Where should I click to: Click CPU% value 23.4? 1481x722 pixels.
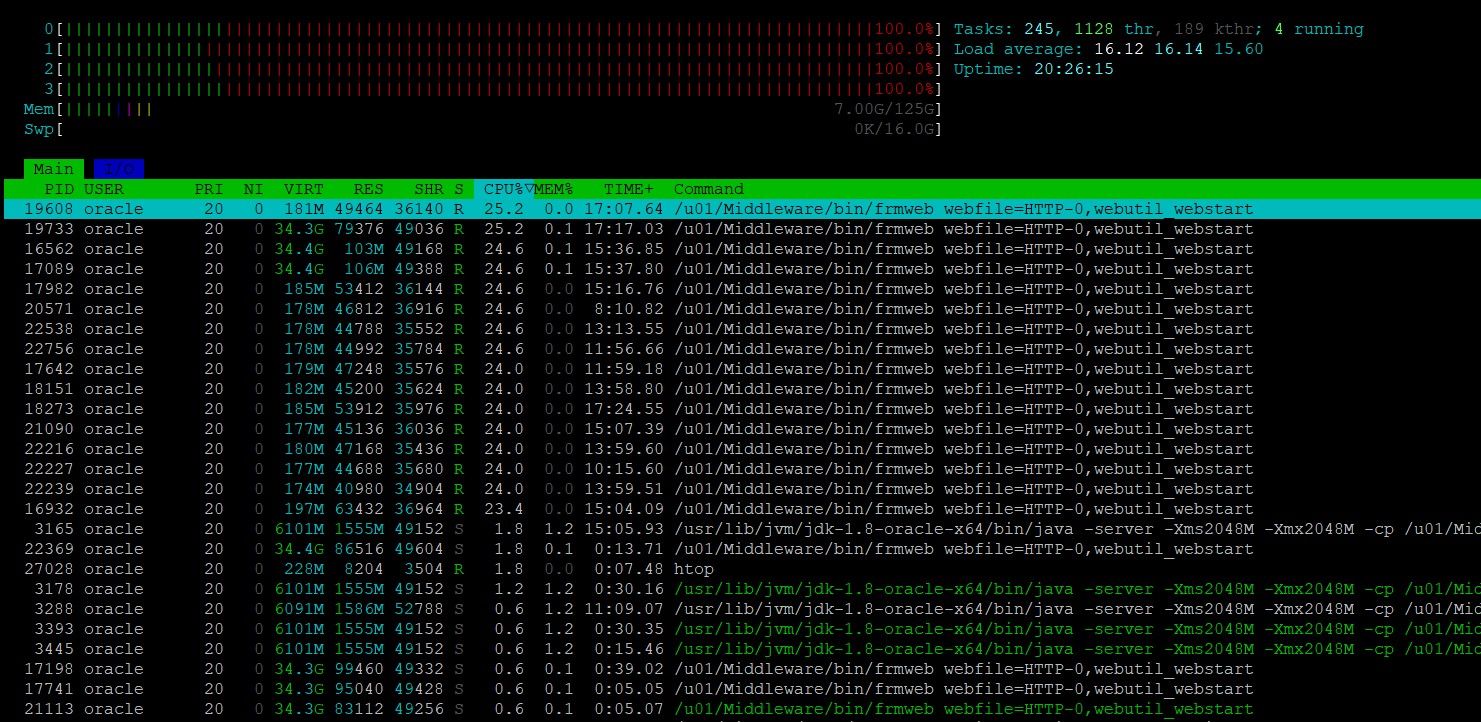pos(504,509)
